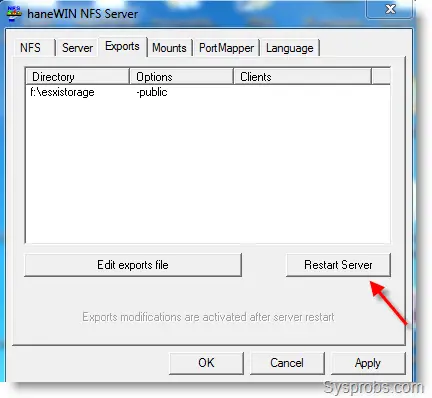
Task: Open the Server tab
Action: pos(77,48)
